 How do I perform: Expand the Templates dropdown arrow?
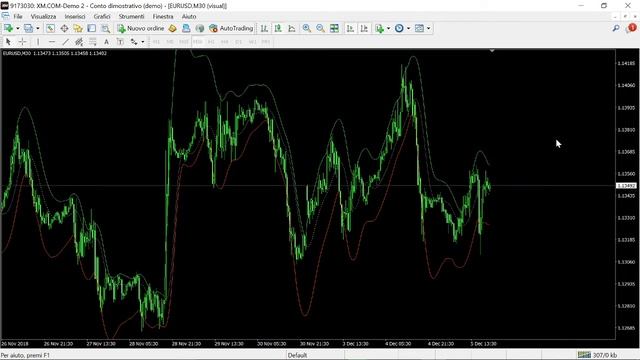428,29
